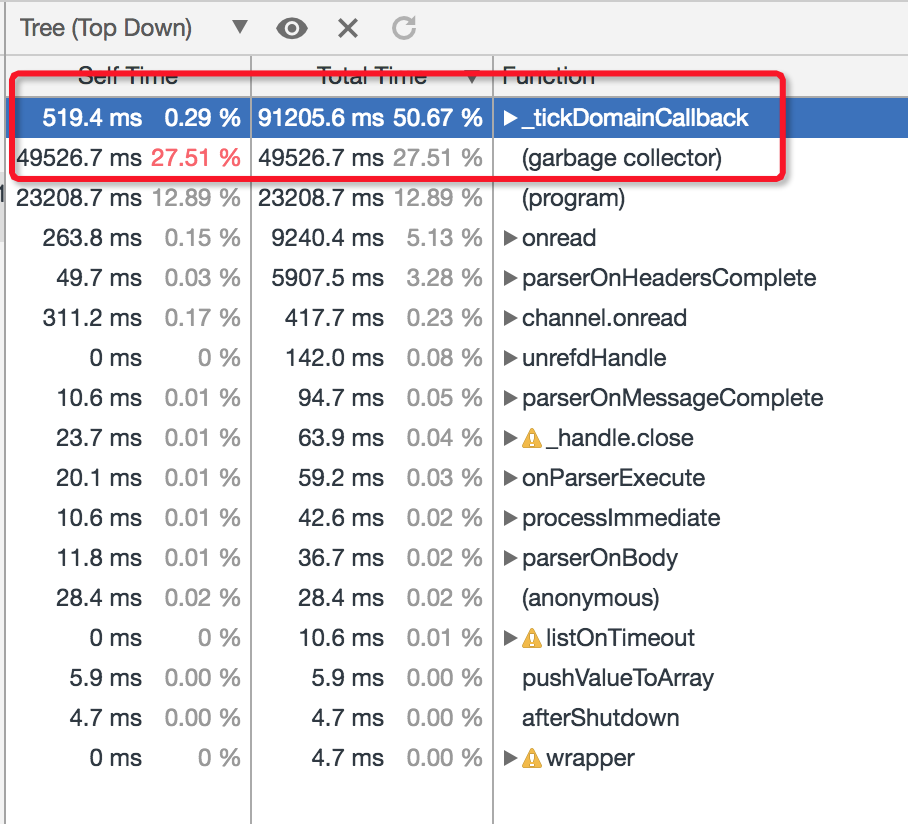Click the focus selected function eye icon
Viewport: 908px width, 824px height.
291,28
